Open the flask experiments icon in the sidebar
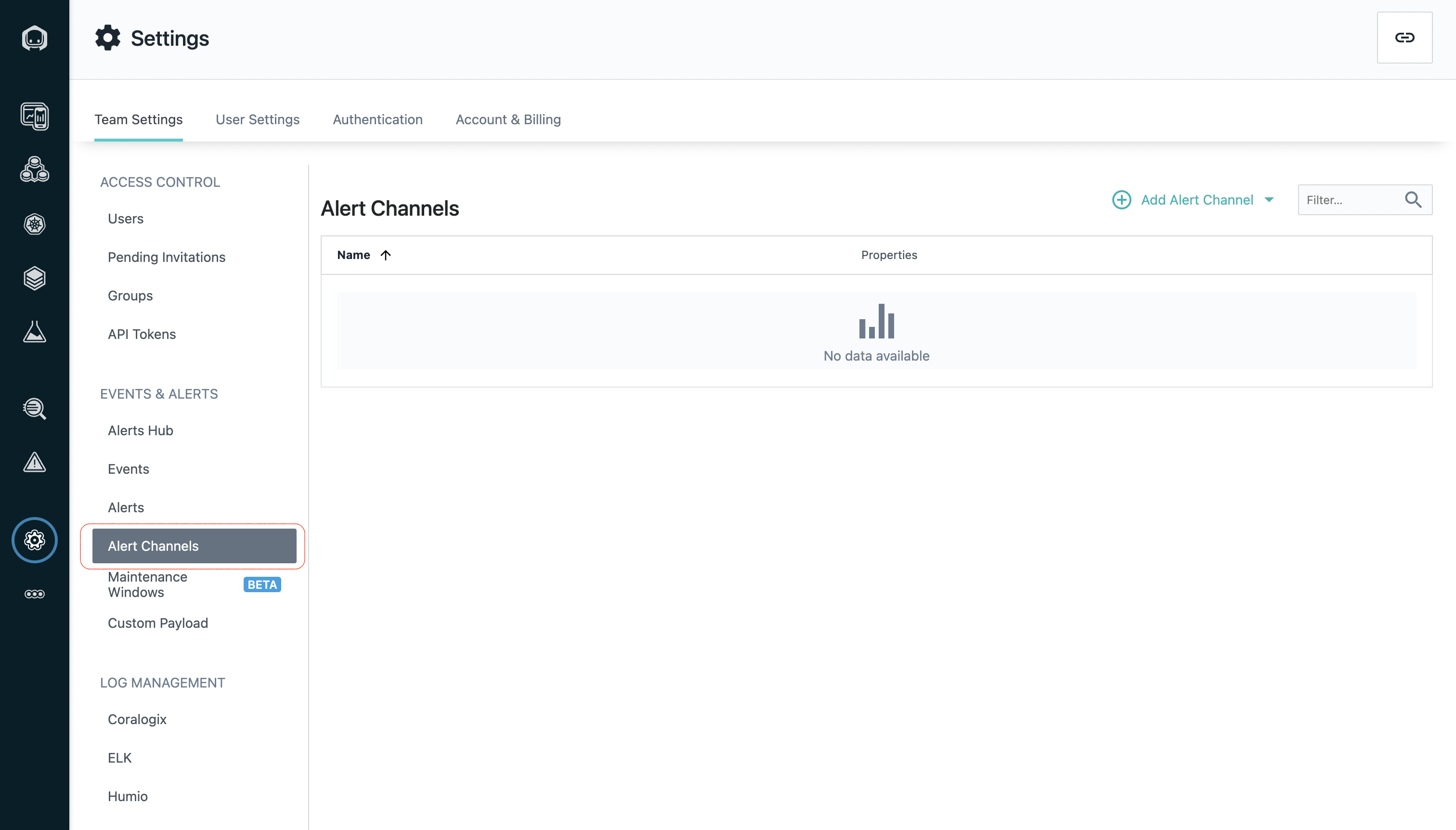The height and width of the screenshot is (830, 1456). coord(34,332)
